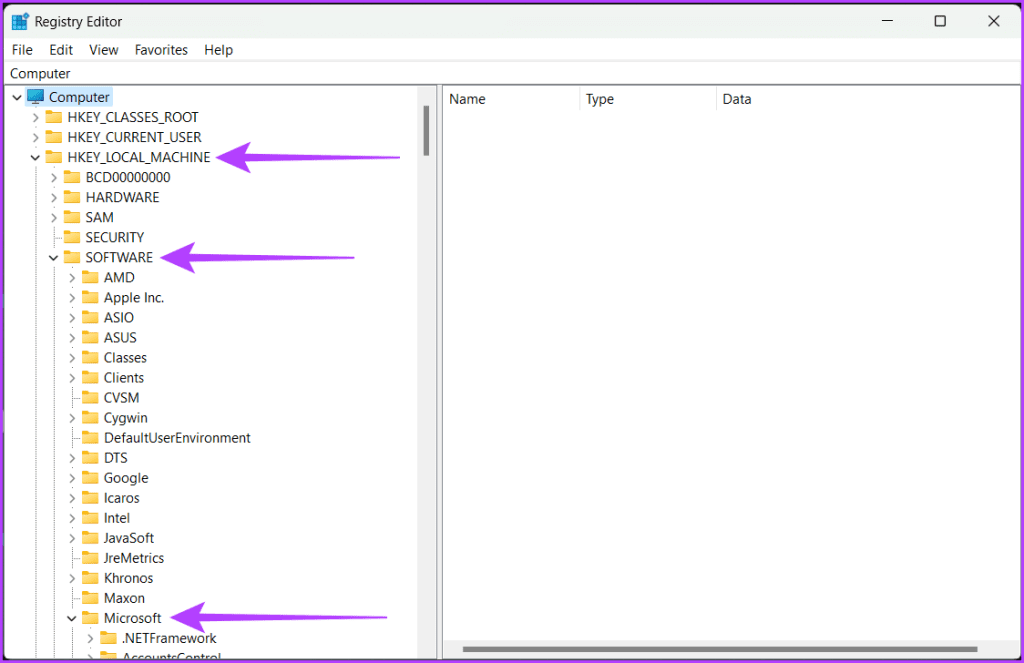Click the Type column header
Screen dimensions: 1024x663
(648, 99)
